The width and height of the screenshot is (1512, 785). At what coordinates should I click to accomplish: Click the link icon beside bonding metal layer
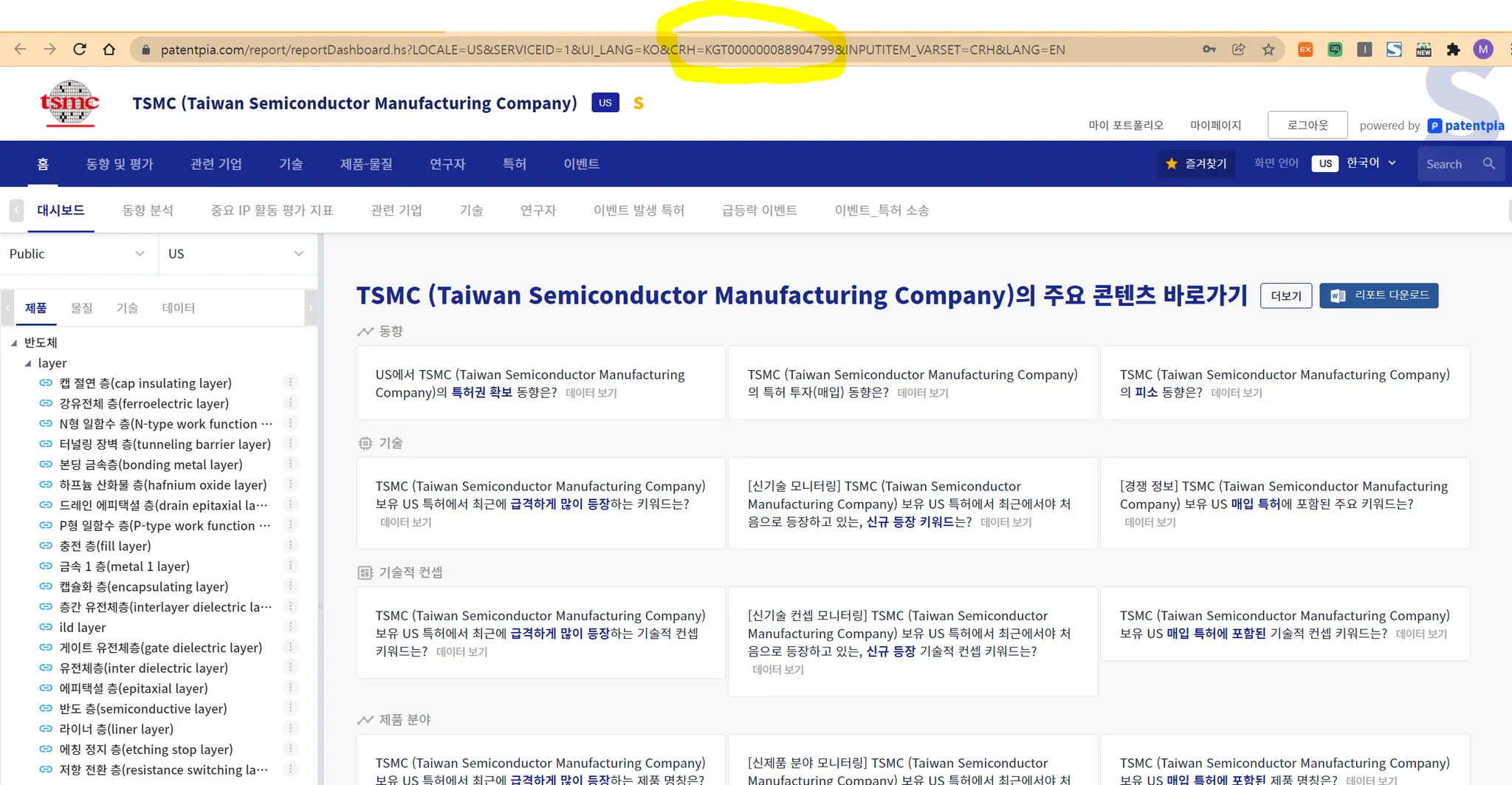(x=46, y=465)
